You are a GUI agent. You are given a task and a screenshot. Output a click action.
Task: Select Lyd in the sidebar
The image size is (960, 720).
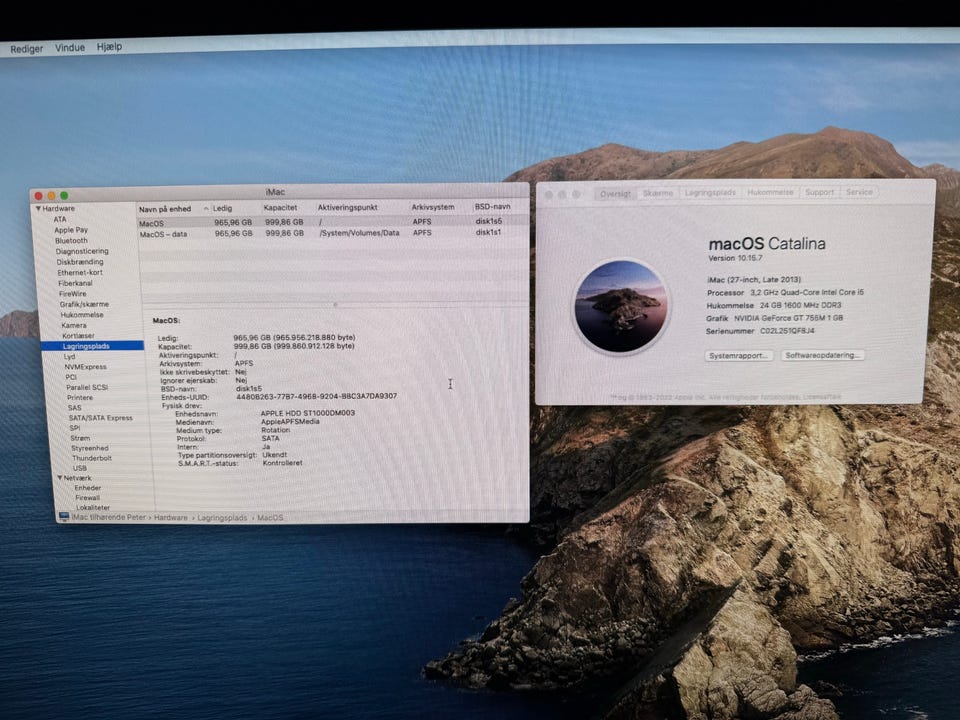tap(69, 356)
